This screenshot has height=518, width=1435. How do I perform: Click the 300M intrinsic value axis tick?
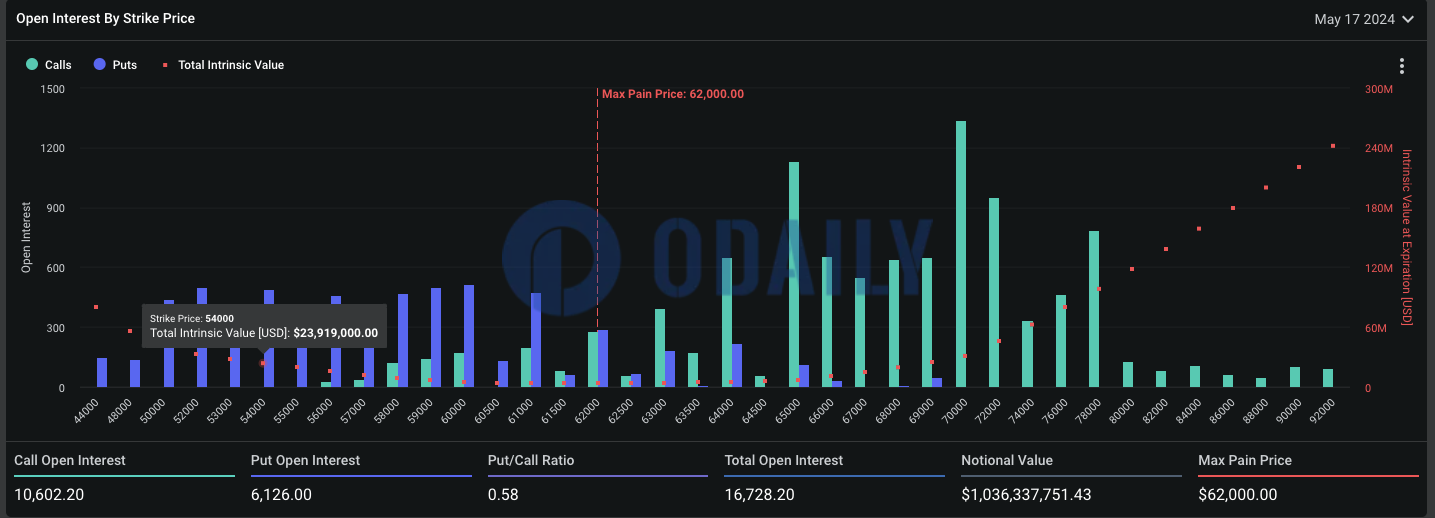[1379, 89]
